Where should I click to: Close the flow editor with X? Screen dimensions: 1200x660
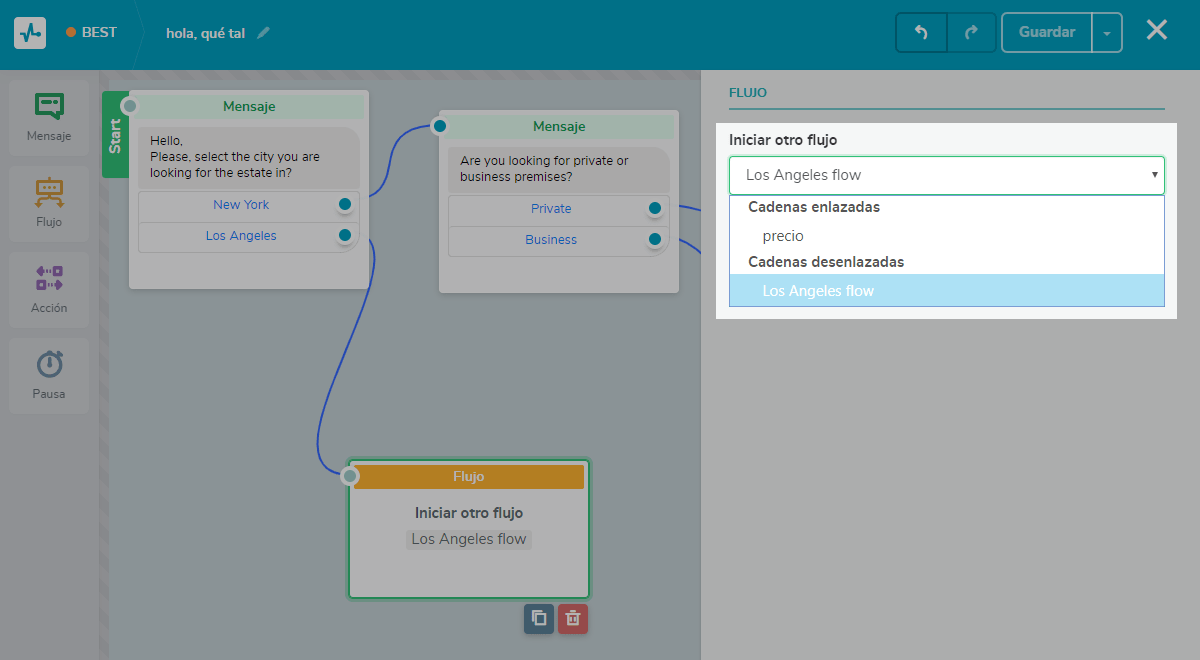(1156, 30)
